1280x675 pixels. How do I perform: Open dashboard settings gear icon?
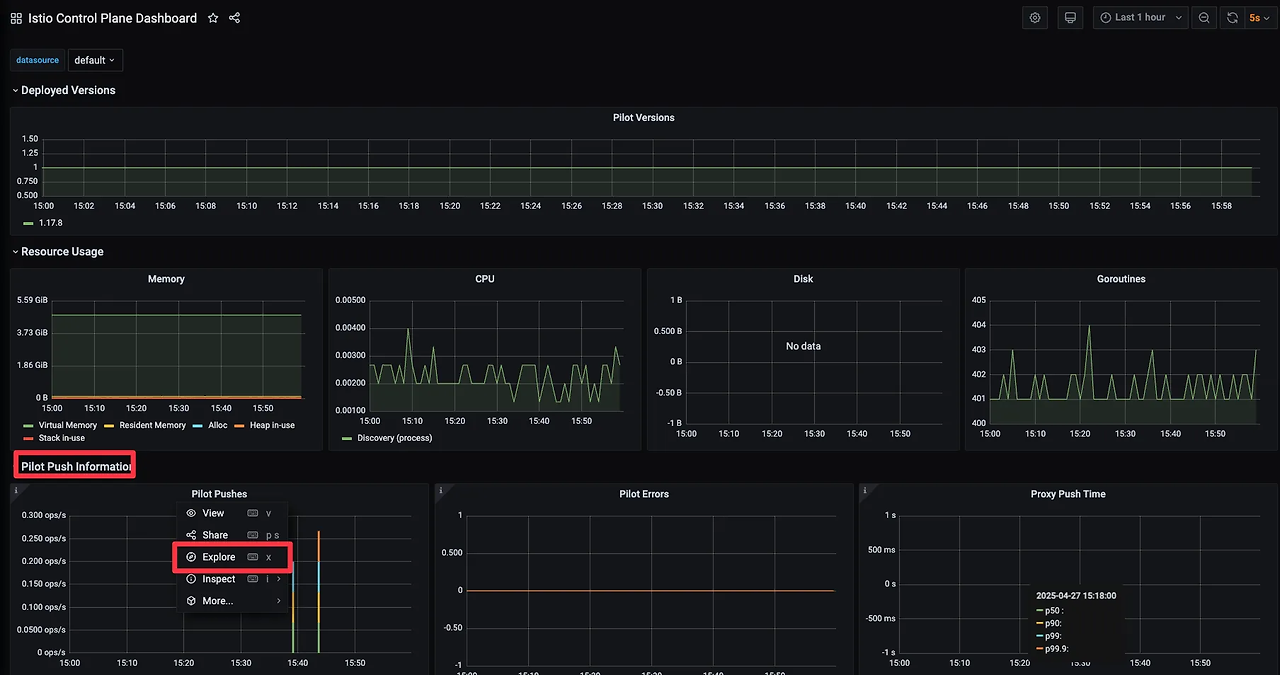1035,18
